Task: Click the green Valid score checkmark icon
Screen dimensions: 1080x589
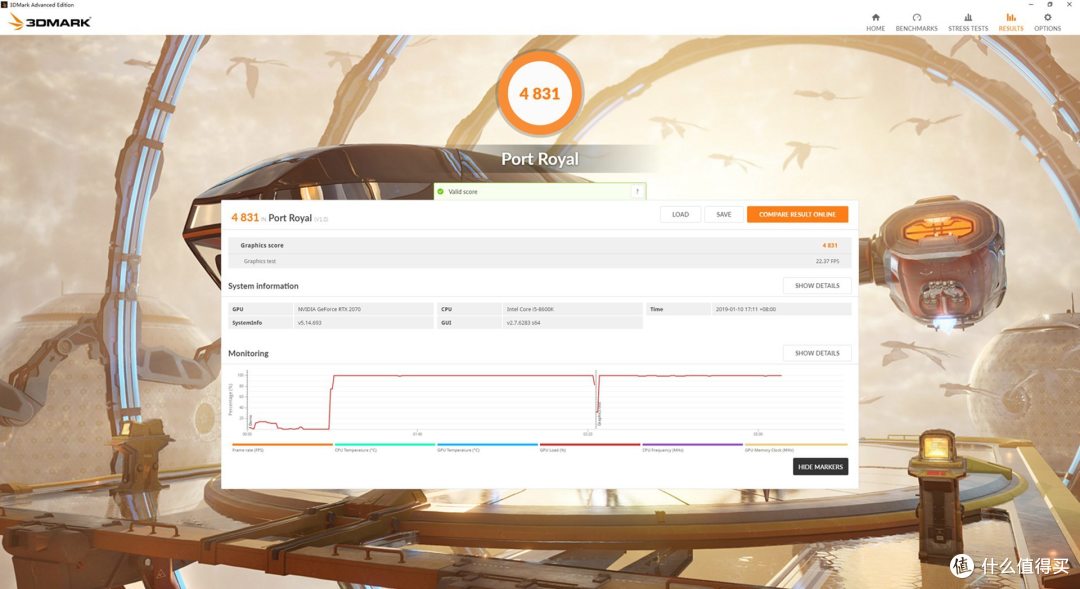Action: [x=440, y=192]
